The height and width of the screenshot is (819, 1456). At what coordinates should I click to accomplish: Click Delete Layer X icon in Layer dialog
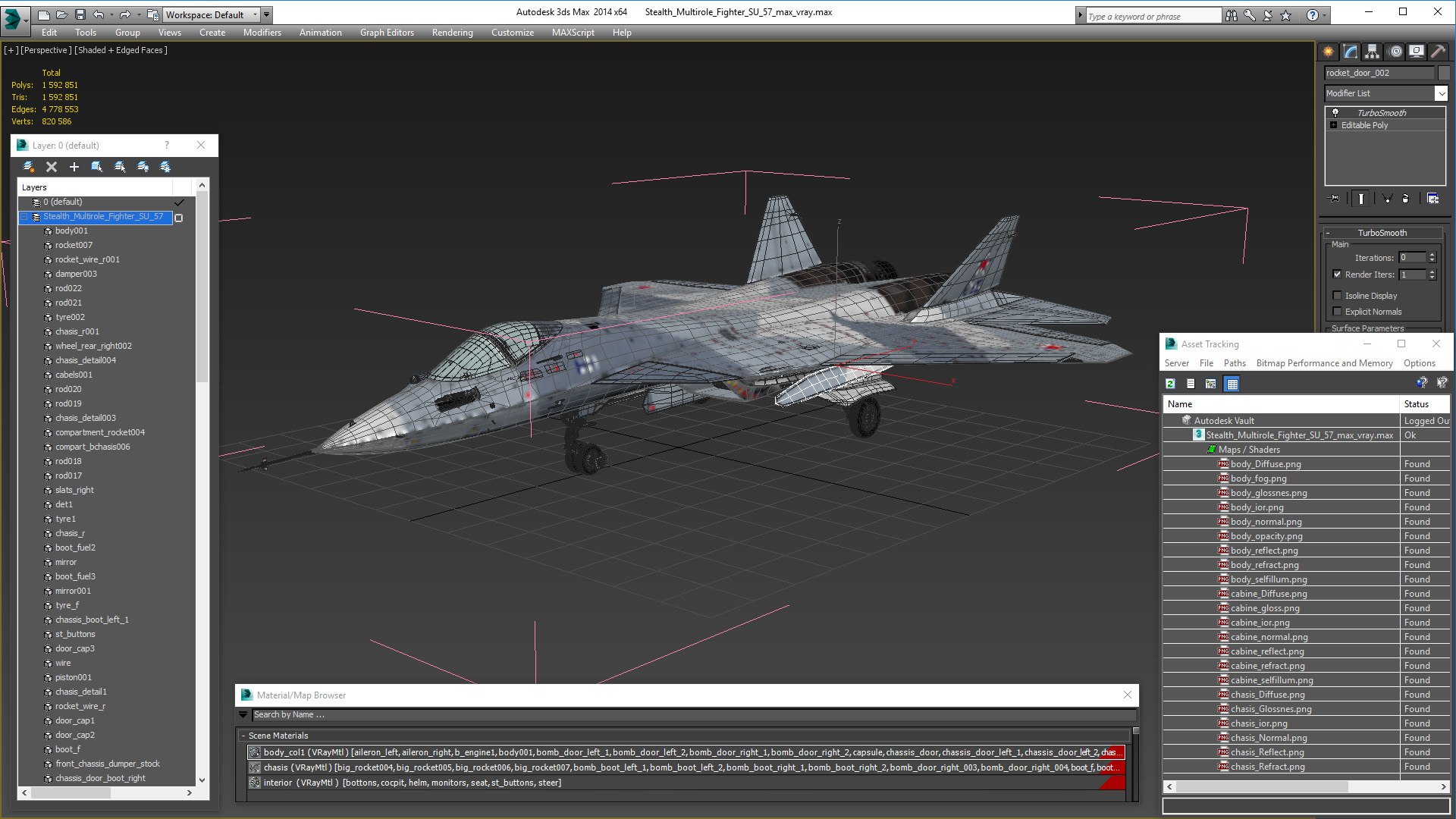(x=52, y=167)
